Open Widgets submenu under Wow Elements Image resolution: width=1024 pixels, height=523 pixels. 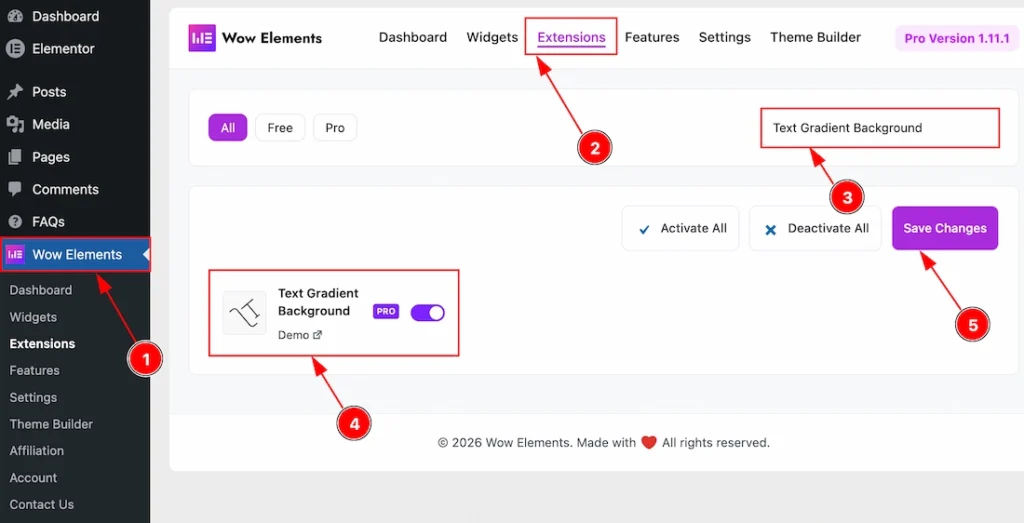coord(33,317)
